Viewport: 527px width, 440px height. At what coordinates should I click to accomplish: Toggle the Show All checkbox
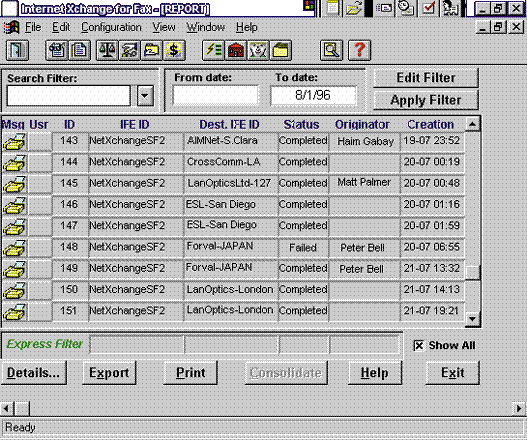[x=419, y=346]
